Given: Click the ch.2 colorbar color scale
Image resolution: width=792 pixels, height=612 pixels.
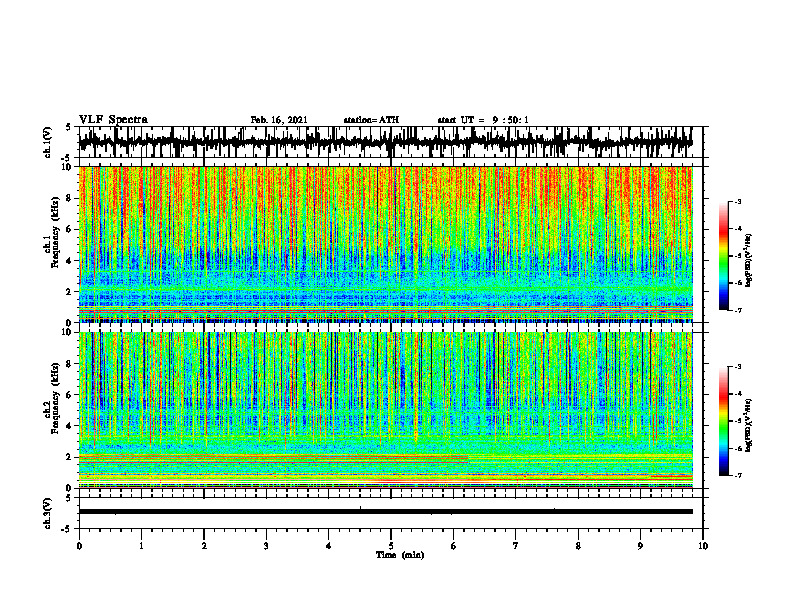Looking at the screenshot, I should click(723, 421).
